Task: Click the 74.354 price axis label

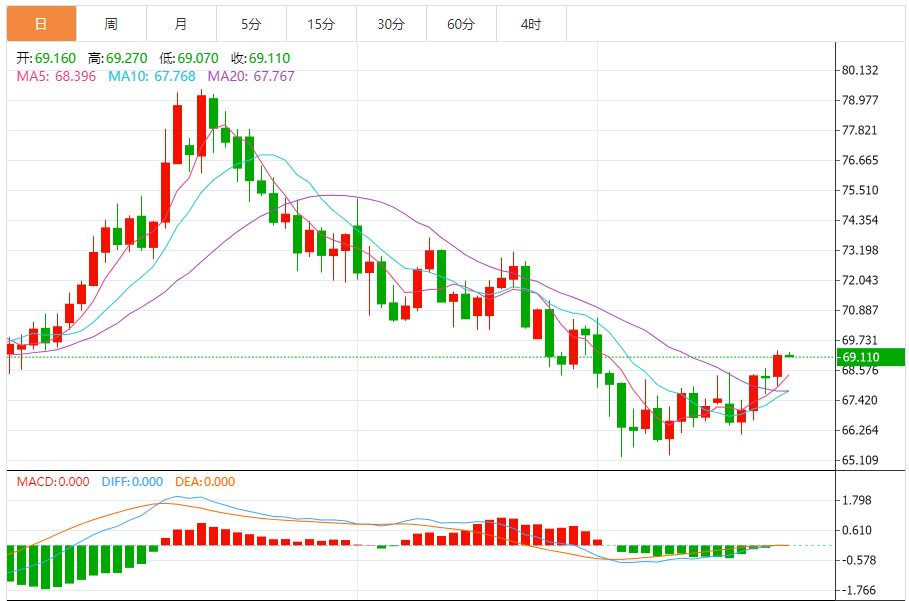Action: tap(860, 220)
